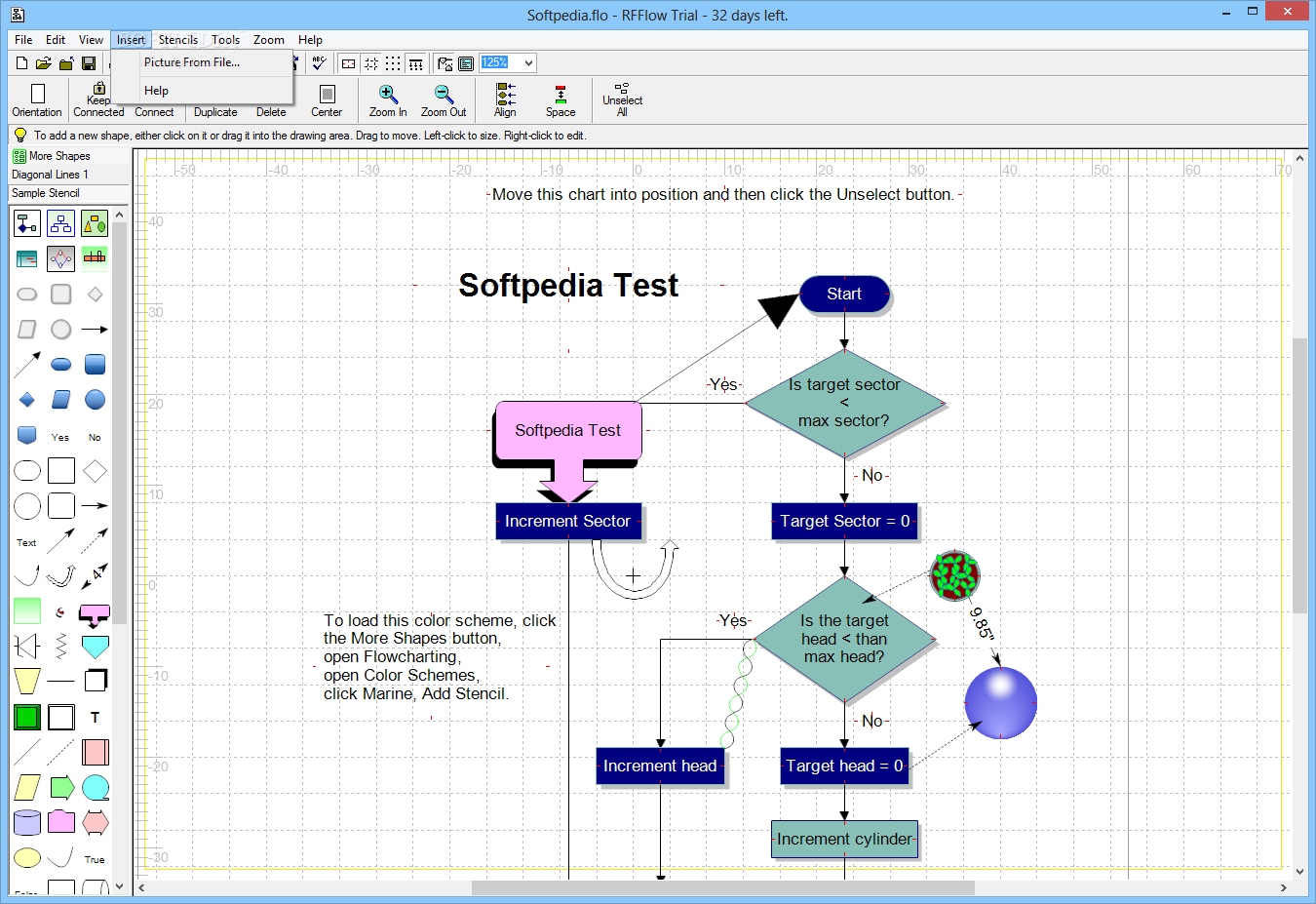Select the yellow ellipse shape
1316x904 pixels.
click(x=27, y=858)
